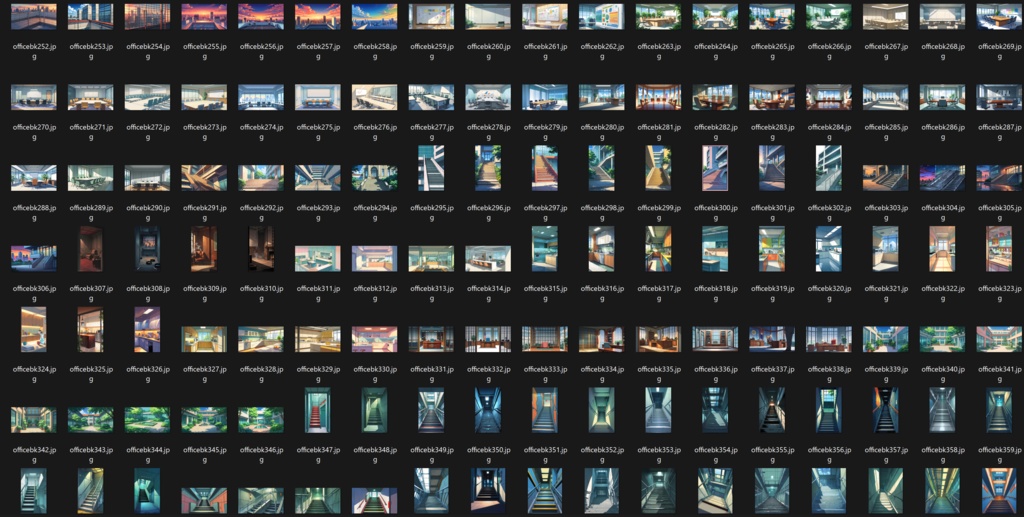Screen dimensions: 1024x517
Task: Click the file name officebk256.jpg
Action: (261, 52)
